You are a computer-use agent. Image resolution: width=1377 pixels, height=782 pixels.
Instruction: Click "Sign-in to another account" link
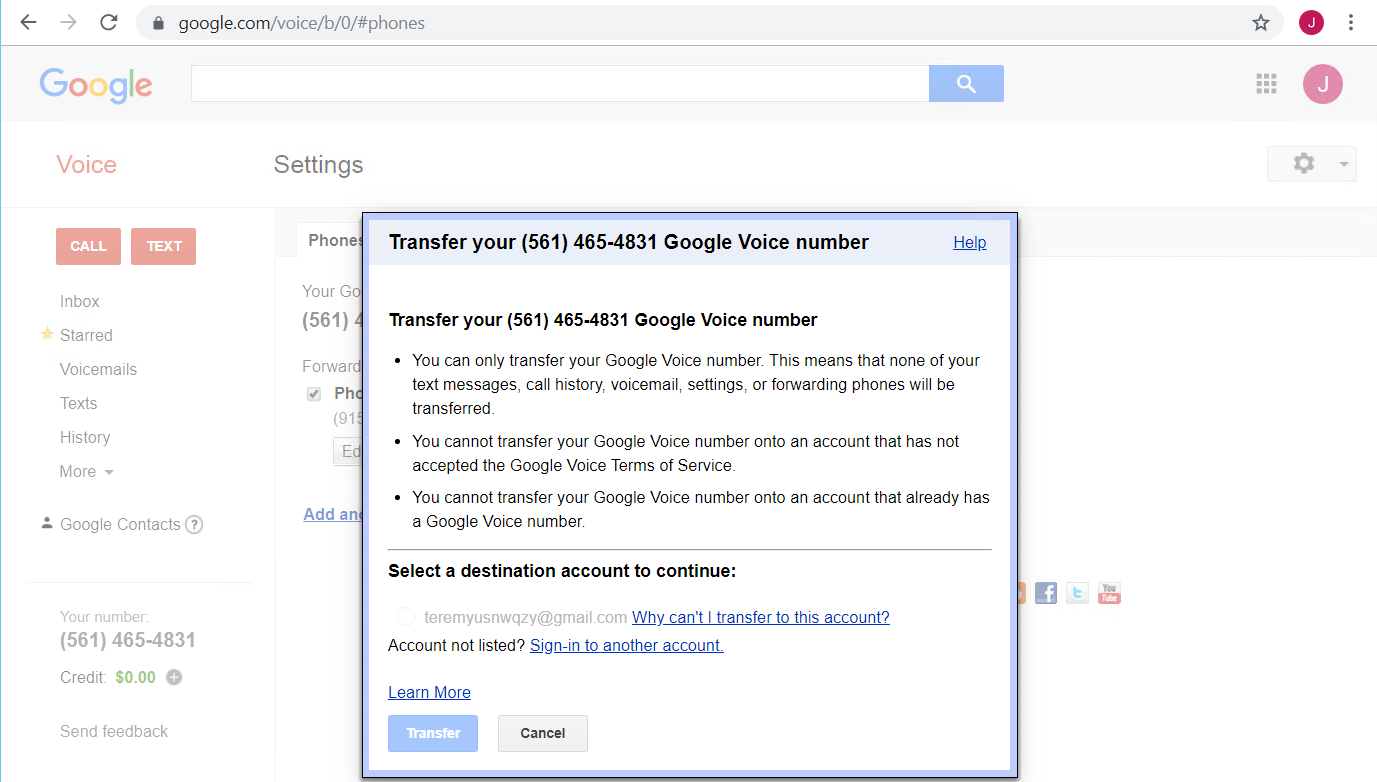(x=627, y=645)
